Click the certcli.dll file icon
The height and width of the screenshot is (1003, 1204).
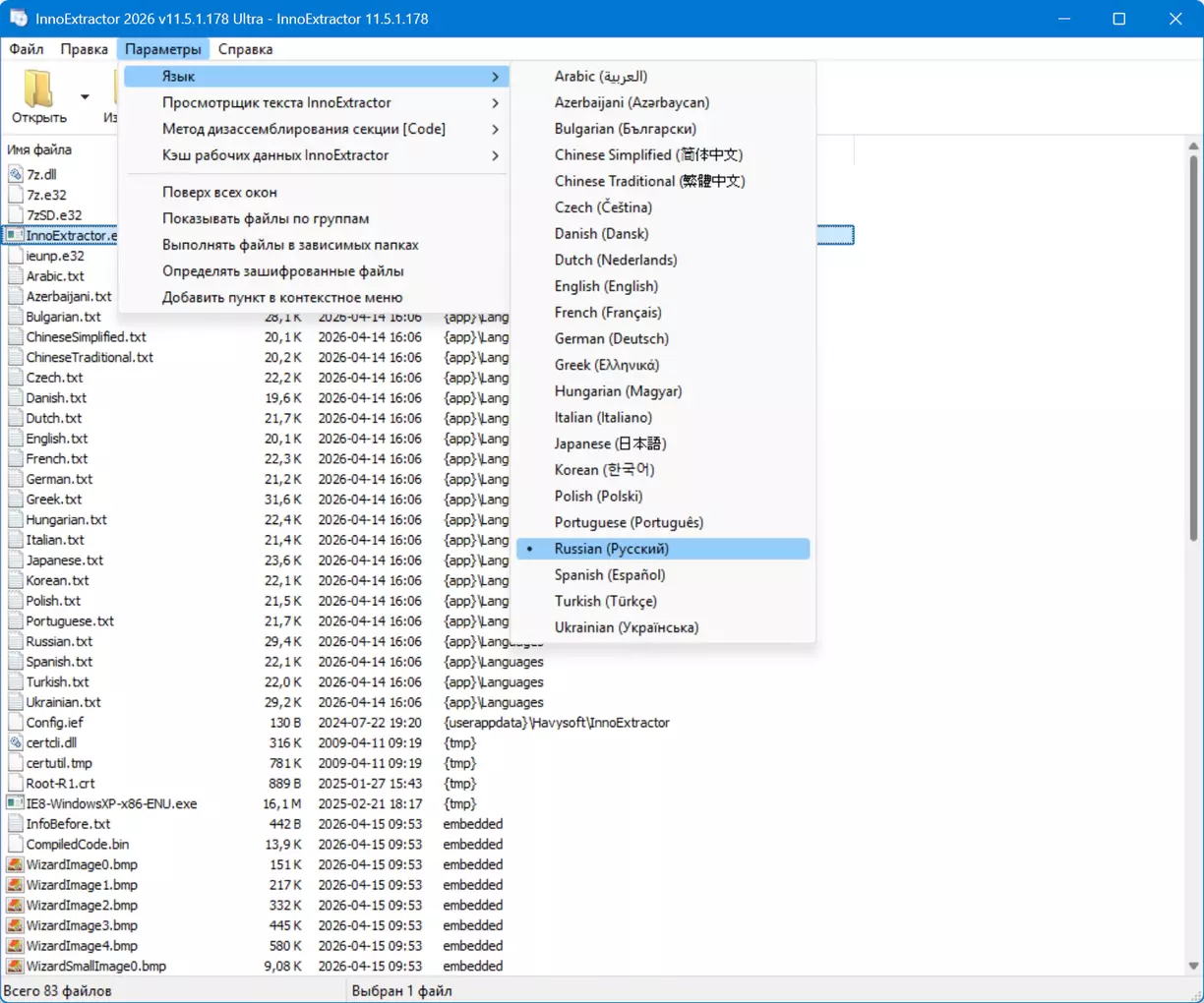coord(15,742)
